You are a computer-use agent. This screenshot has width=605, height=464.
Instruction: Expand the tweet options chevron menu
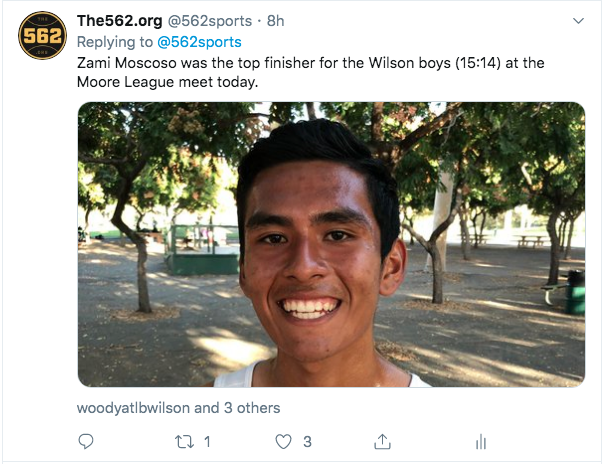pos(578,21)
